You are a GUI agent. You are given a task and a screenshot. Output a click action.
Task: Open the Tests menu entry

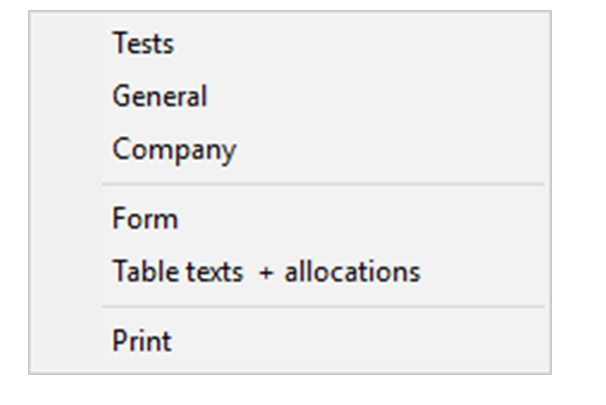click(143, 44)
